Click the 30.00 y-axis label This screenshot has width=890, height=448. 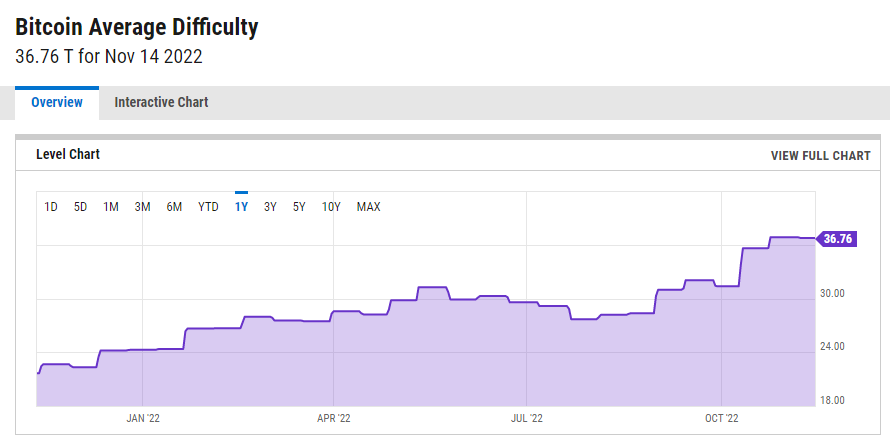(832, 294)
